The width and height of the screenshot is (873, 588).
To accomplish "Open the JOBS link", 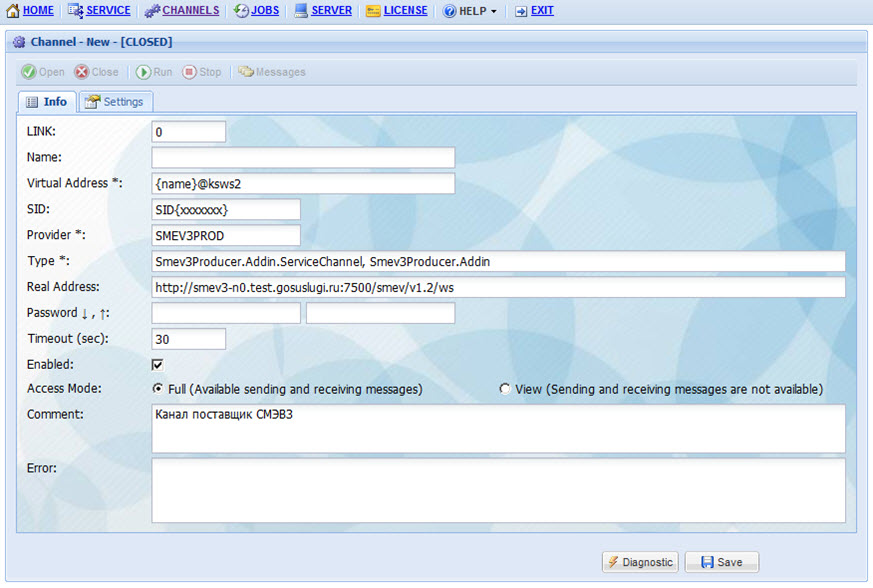I will 265,11.
